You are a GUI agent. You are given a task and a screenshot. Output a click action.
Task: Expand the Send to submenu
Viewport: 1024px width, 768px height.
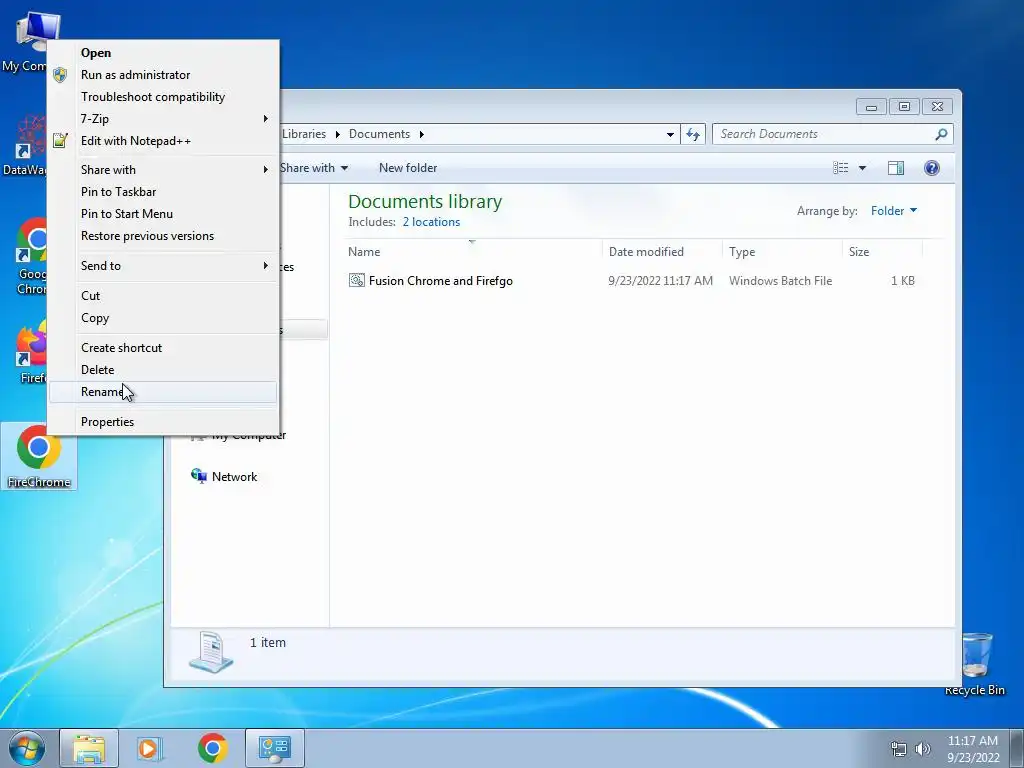point(163,266)
